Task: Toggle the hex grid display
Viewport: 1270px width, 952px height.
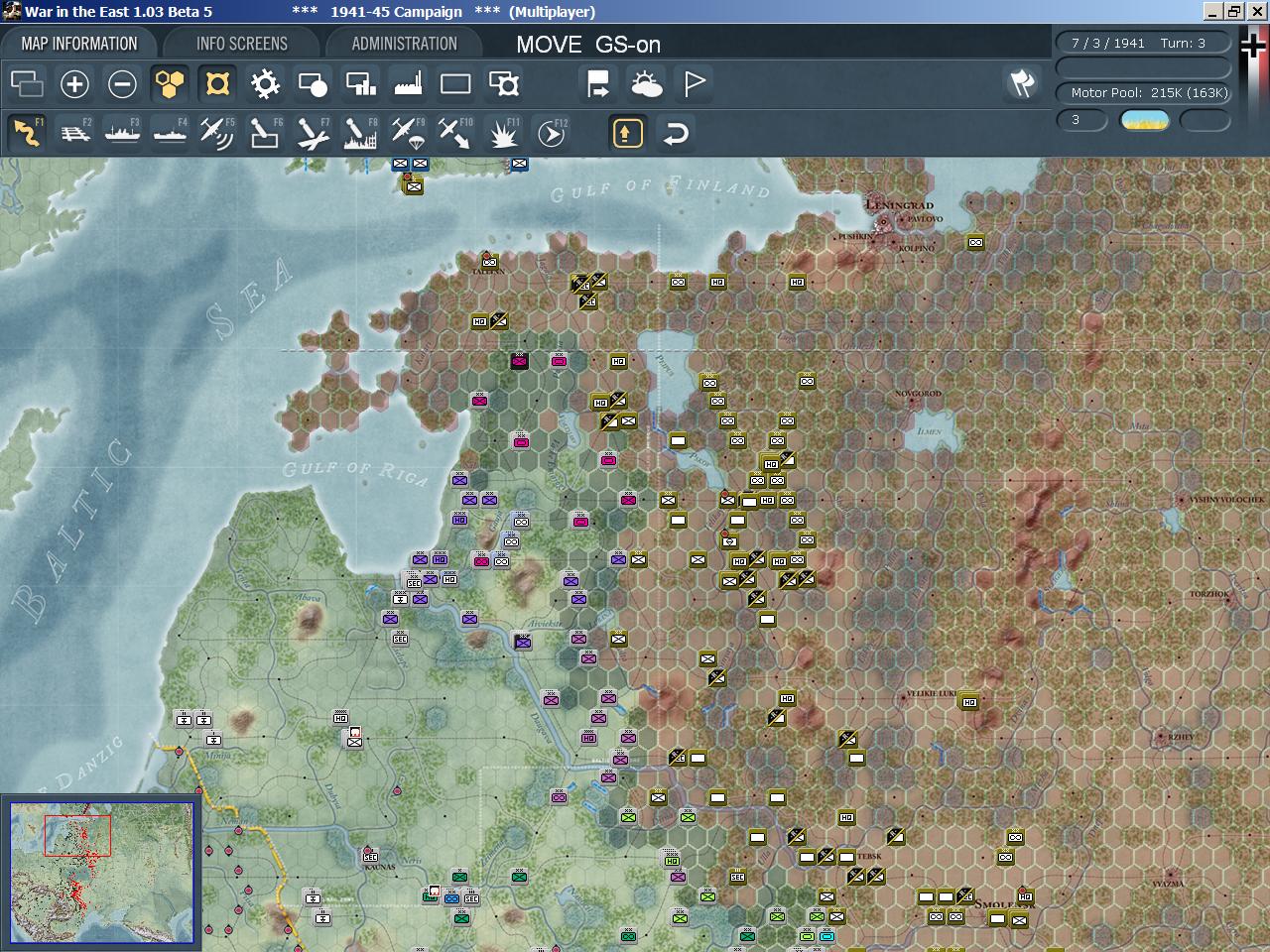Action: tap(170, 84)
